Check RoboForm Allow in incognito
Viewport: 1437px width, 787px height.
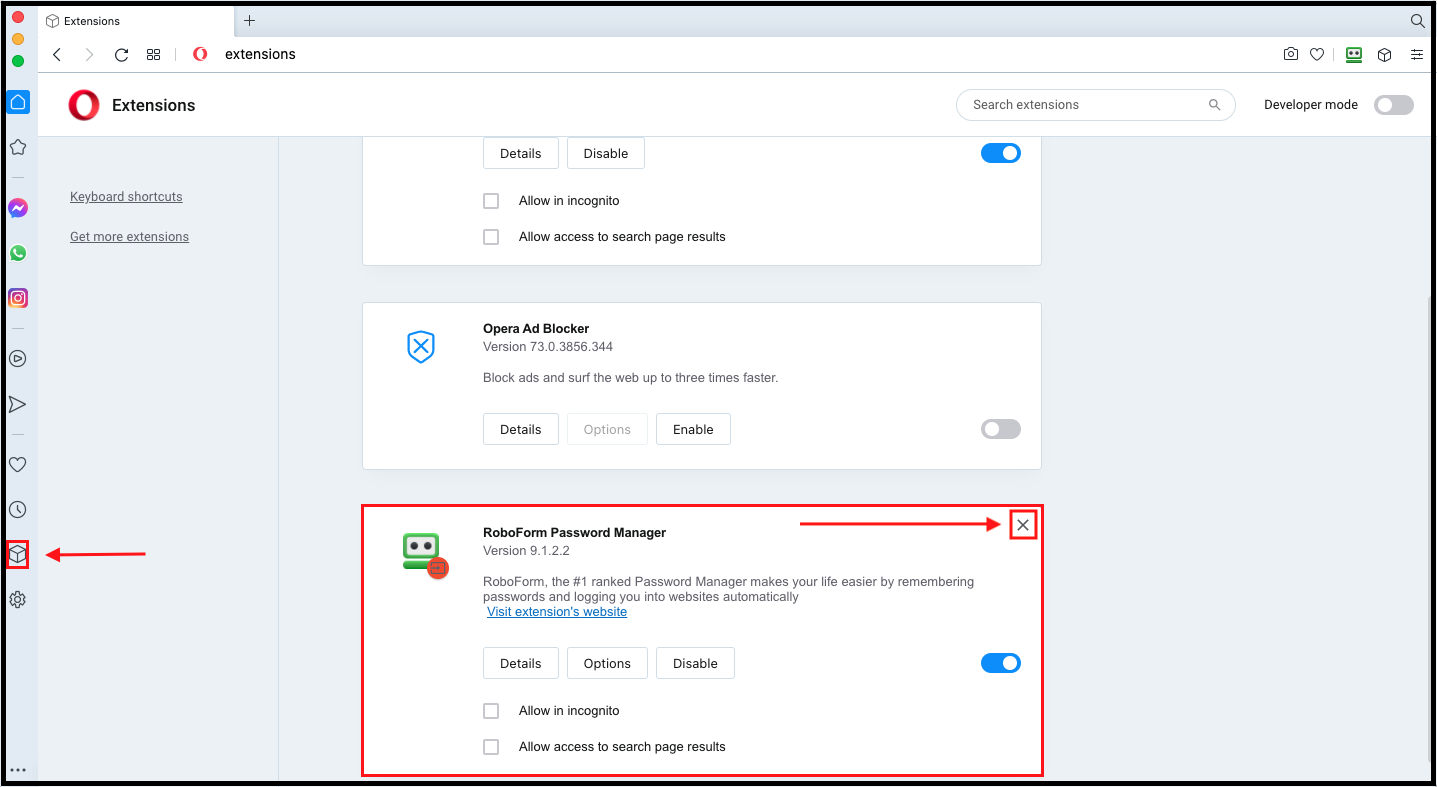tap(491, 711)
